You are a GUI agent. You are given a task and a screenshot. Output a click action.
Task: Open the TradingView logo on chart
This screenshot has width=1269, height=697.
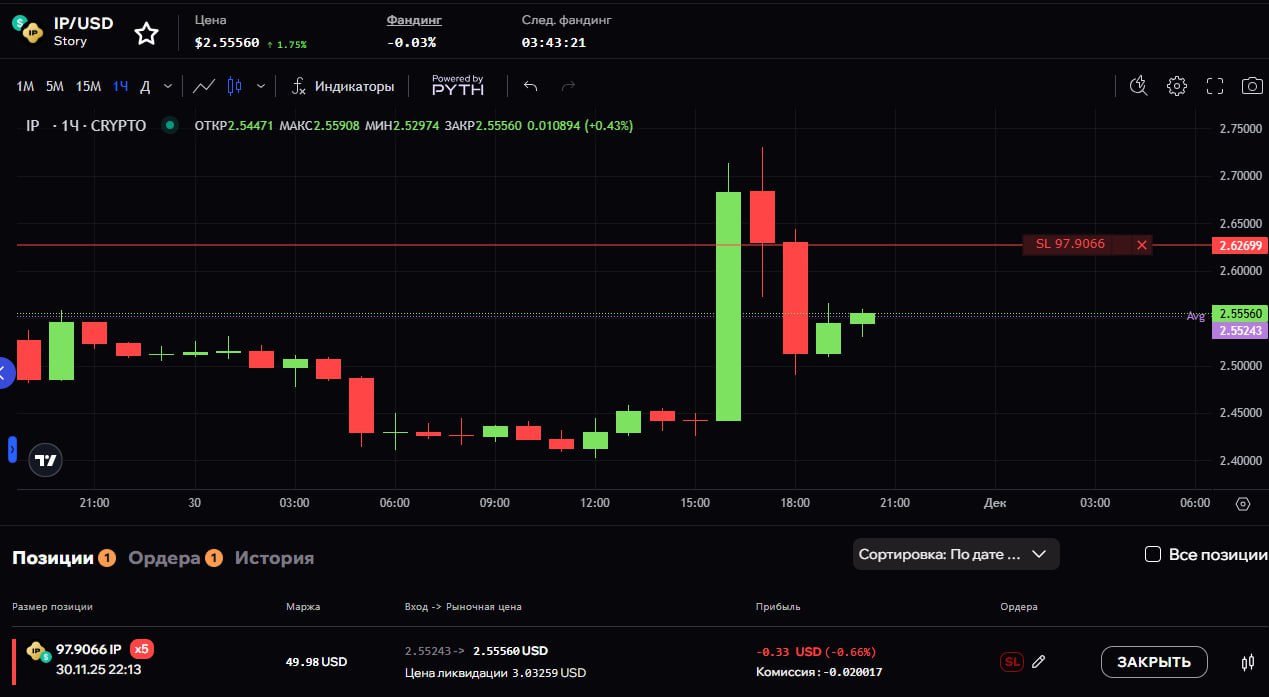[46, 460]
